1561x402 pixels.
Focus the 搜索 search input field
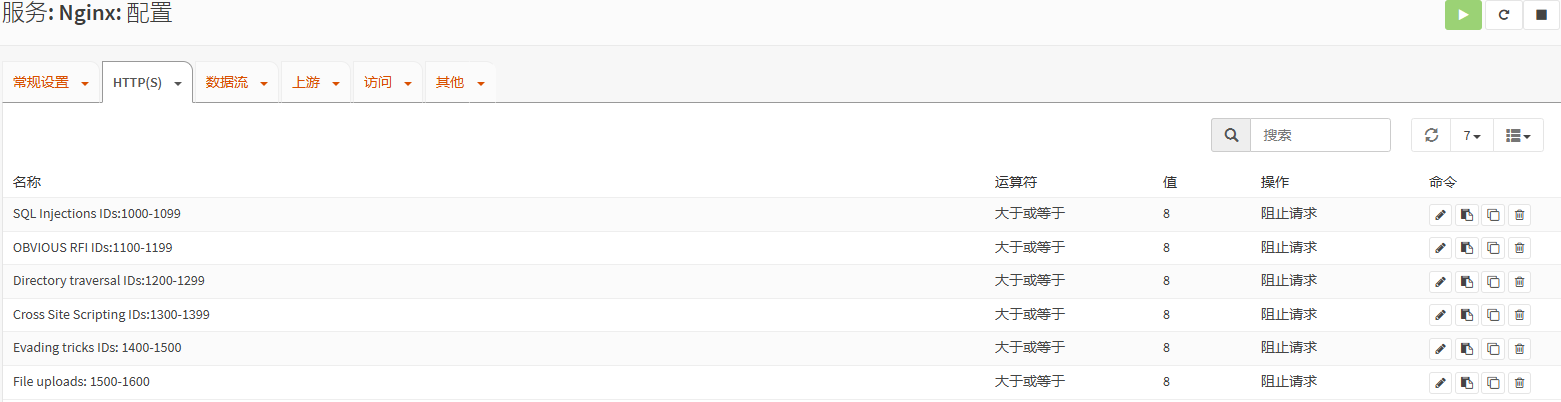1320,135
